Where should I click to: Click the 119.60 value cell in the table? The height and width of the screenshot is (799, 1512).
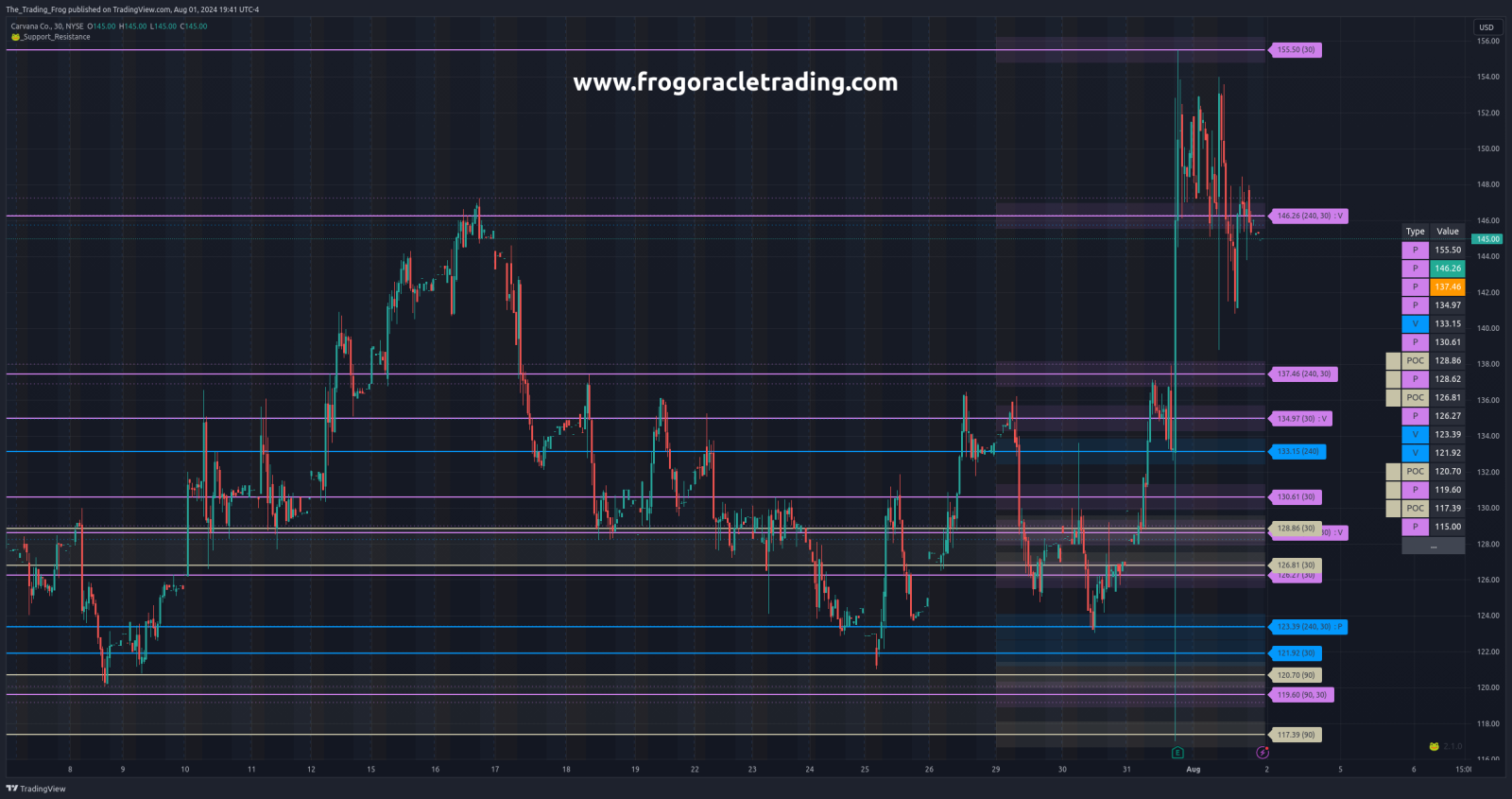[x=1448, y=490]
